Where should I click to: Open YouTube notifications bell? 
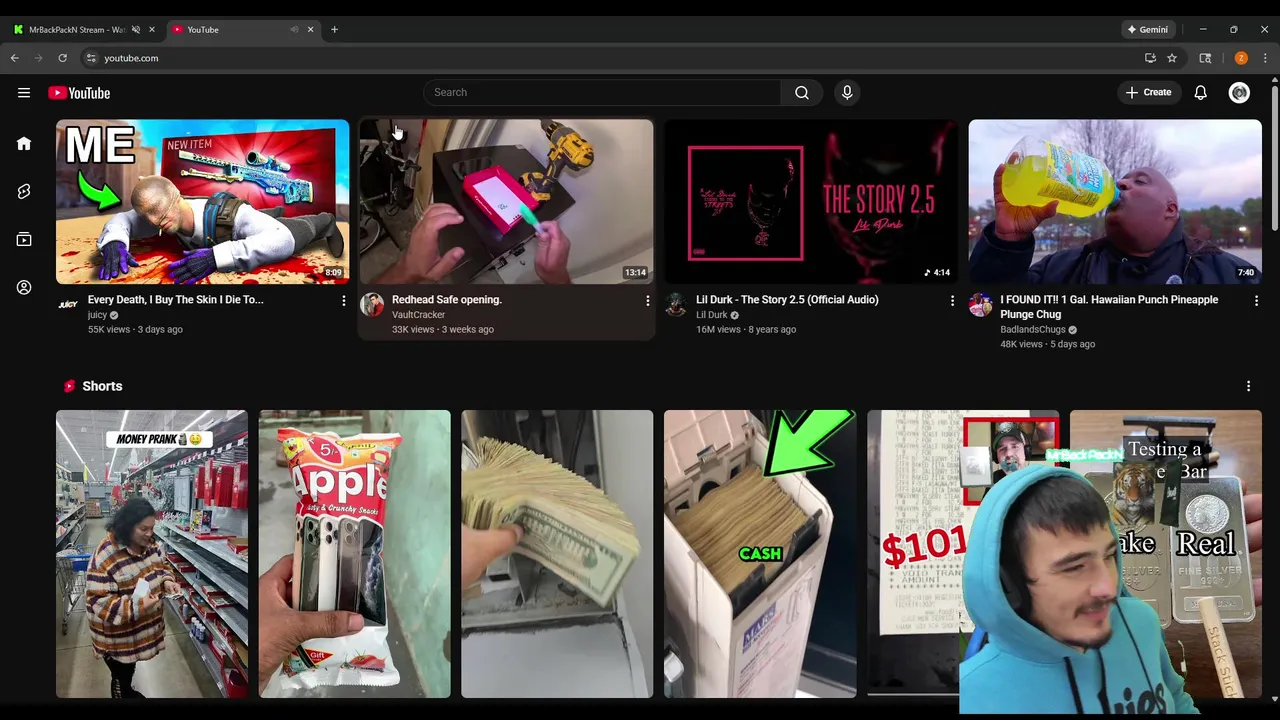click(1200, 93)
